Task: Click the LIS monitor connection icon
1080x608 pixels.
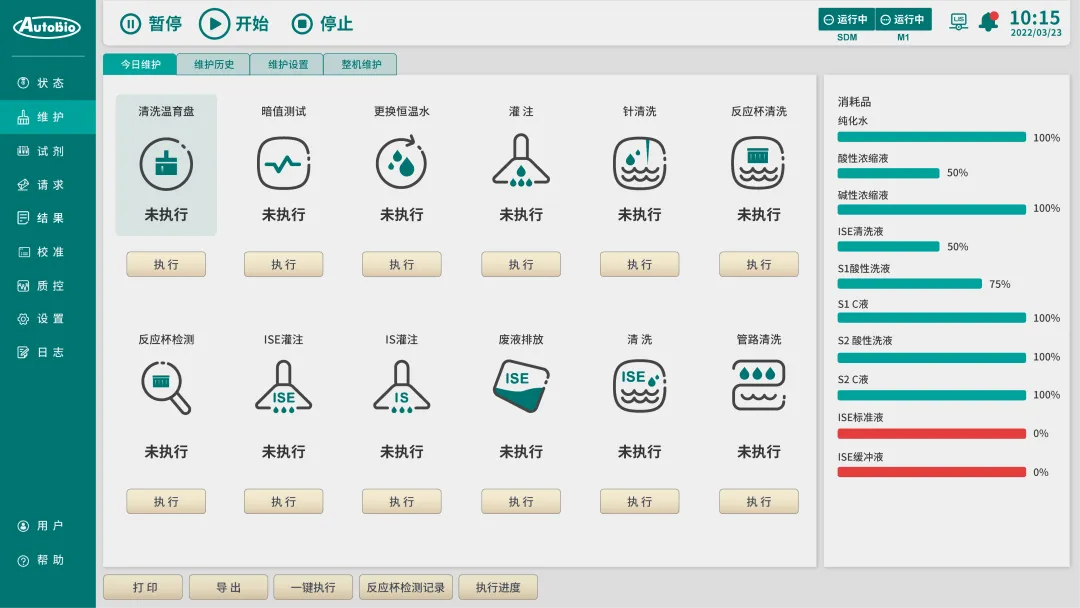Action: [x=958, y=22]
